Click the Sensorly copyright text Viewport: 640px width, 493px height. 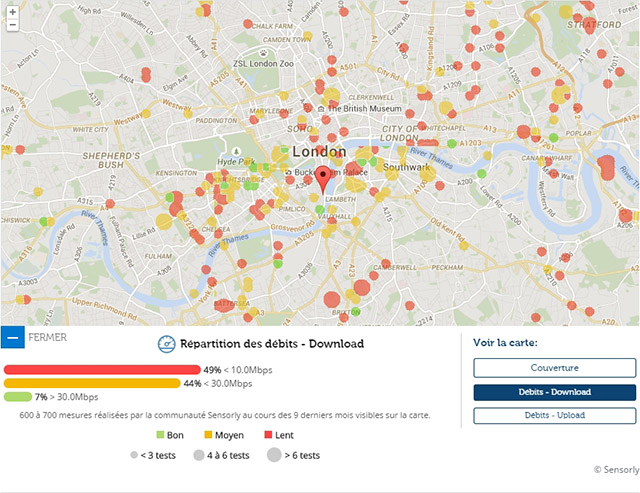(x=616, y=470)
